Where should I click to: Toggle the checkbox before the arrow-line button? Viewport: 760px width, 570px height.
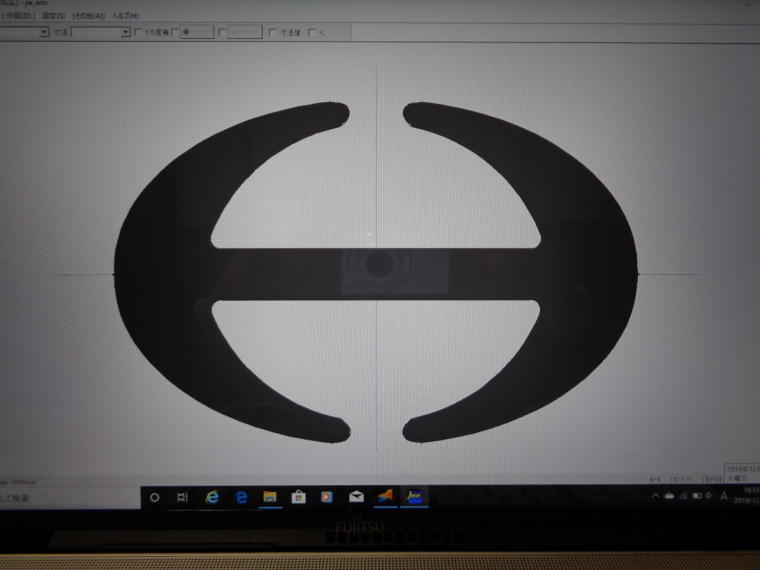click(222, 32)
